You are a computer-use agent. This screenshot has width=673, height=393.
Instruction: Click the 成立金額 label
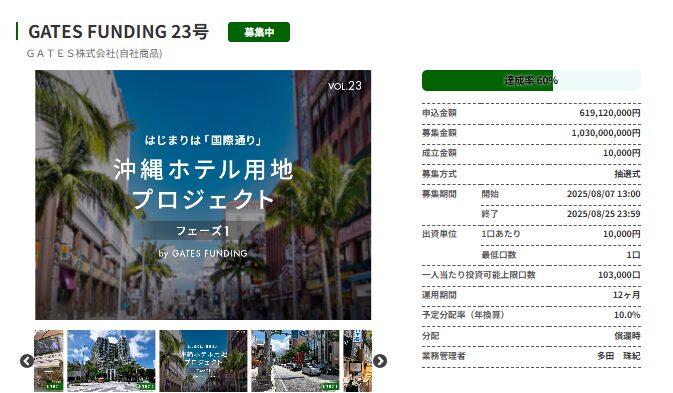[x=439, y=153]
